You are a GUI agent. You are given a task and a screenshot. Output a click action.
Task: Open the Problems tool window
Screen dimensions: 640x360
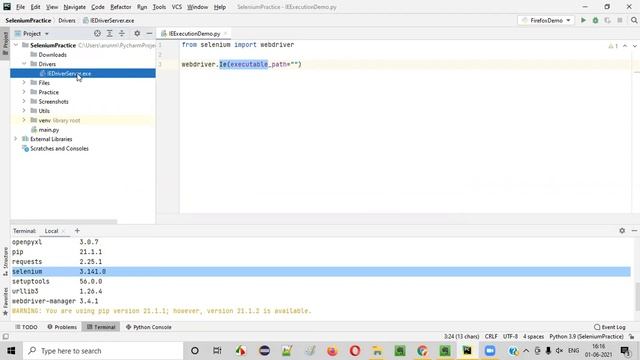click(x=62, y=327)
